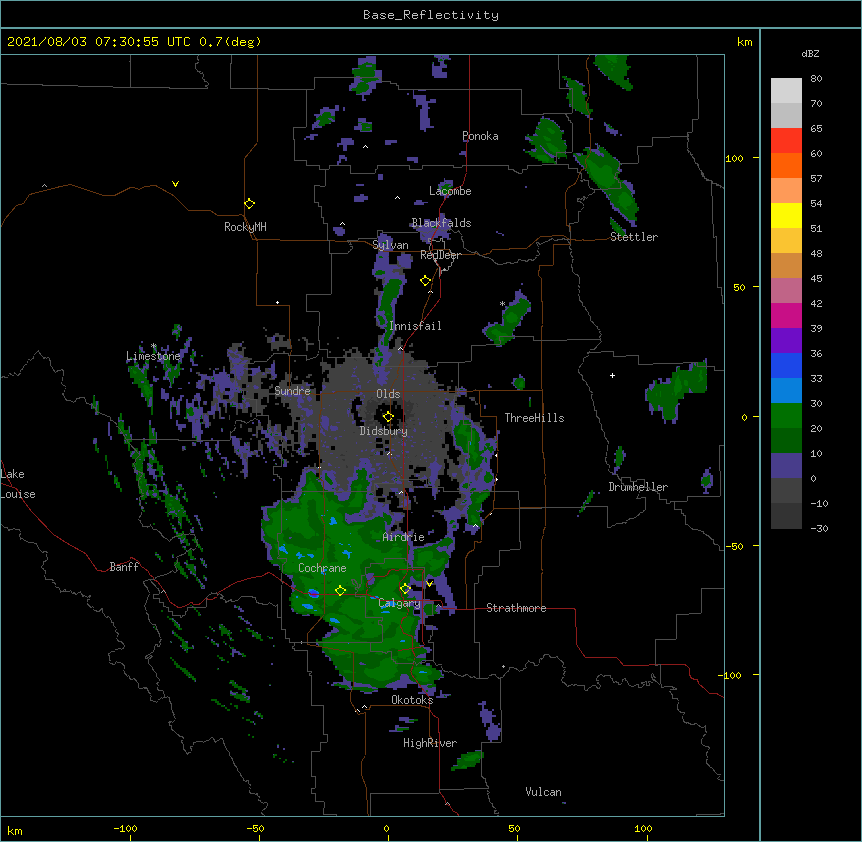Click the 50 tick on the right axis

[739, 287]
